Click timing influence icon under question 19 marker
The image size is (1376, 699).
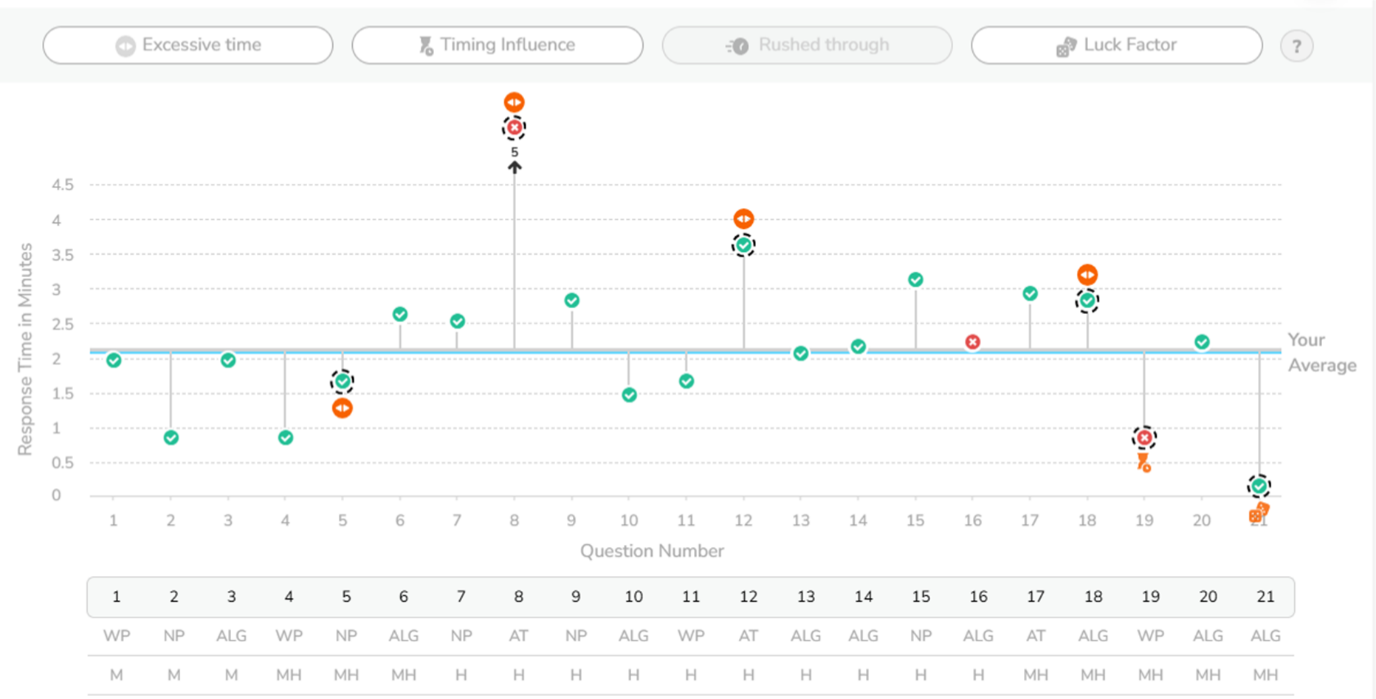[1144, 462]
